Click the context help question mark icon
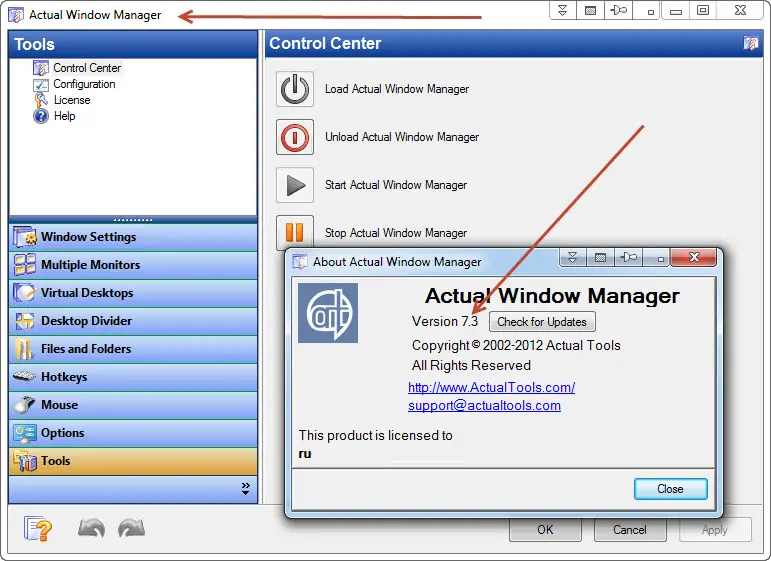The width and height of the screenshot is (771, 561). [38, 529]
